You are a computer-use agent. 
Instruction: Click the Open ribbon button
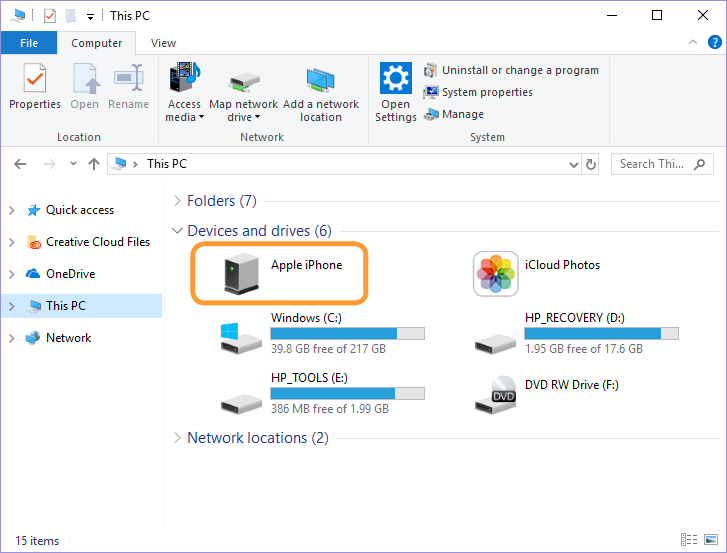tap(84, 86)
